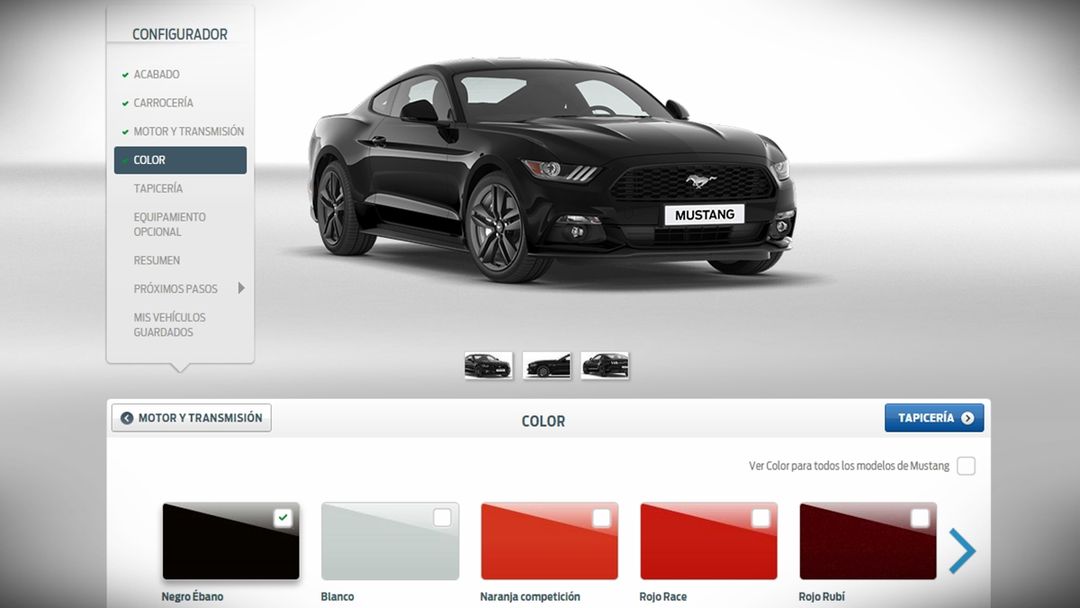Click the green checkmark beside Acabado

click(125, 74)
